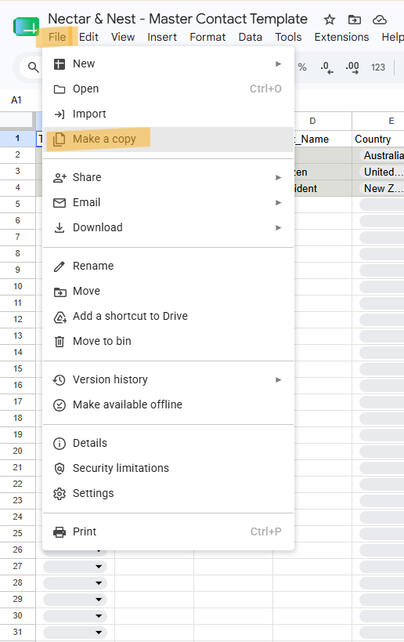Viewport: 404px width, 642px height.
Task: Increase decimal places toolbar button
Action: click(352, 67)
